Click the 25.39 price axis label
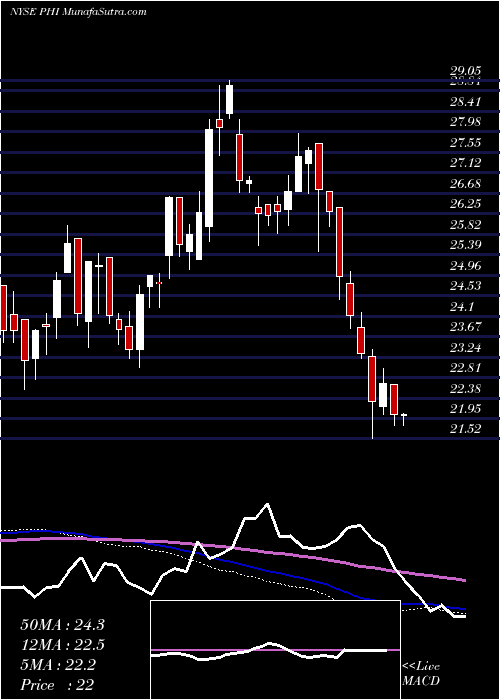Viewport: 500px width, 700px height. point(465,245)
